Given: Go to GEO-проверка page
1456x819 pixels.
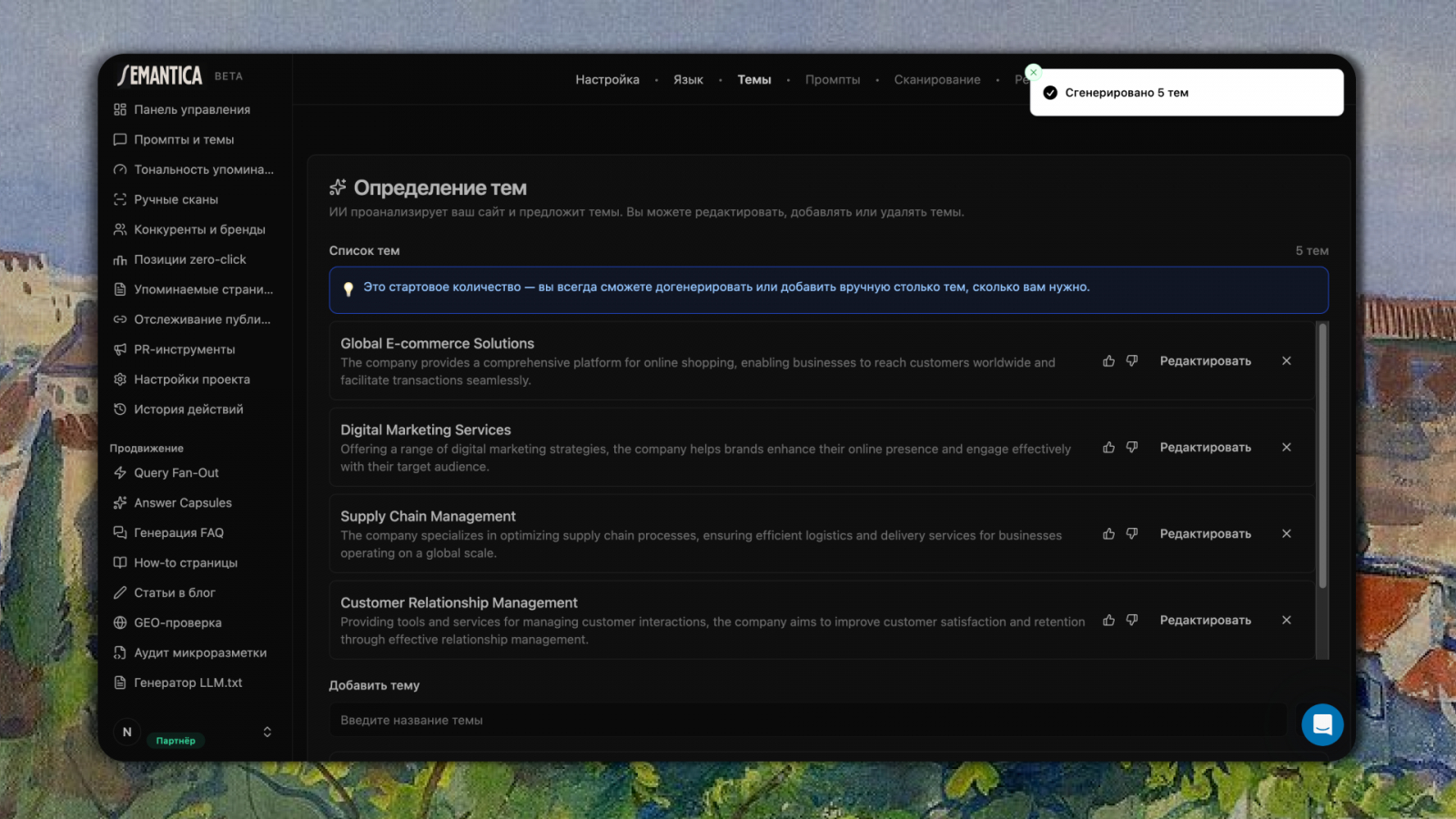Looking at the screenshot, I should coord(177,623).
